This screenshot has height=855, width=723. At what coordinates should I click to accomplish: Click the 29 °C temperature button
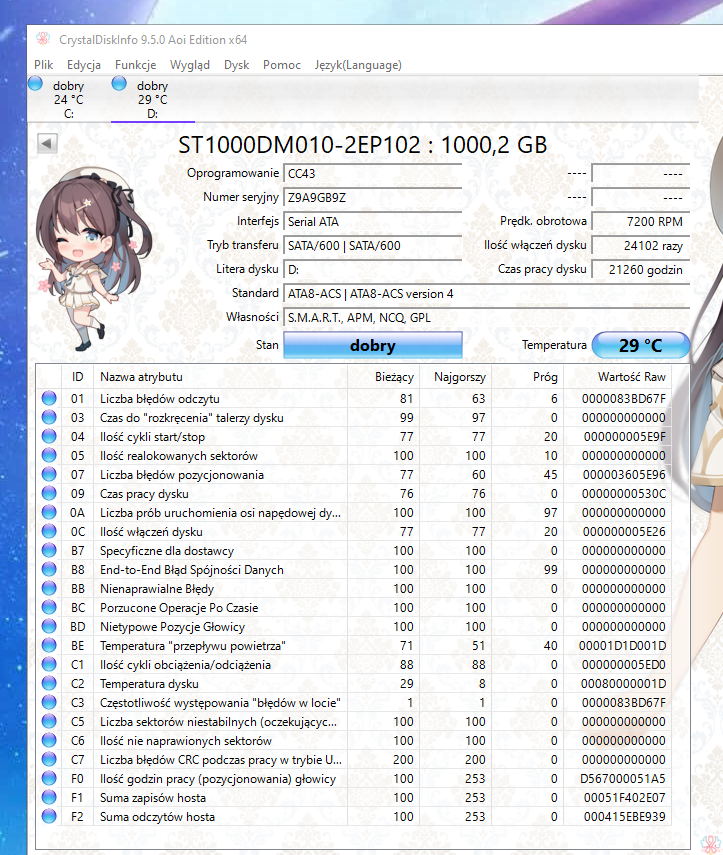coord(641,345)
